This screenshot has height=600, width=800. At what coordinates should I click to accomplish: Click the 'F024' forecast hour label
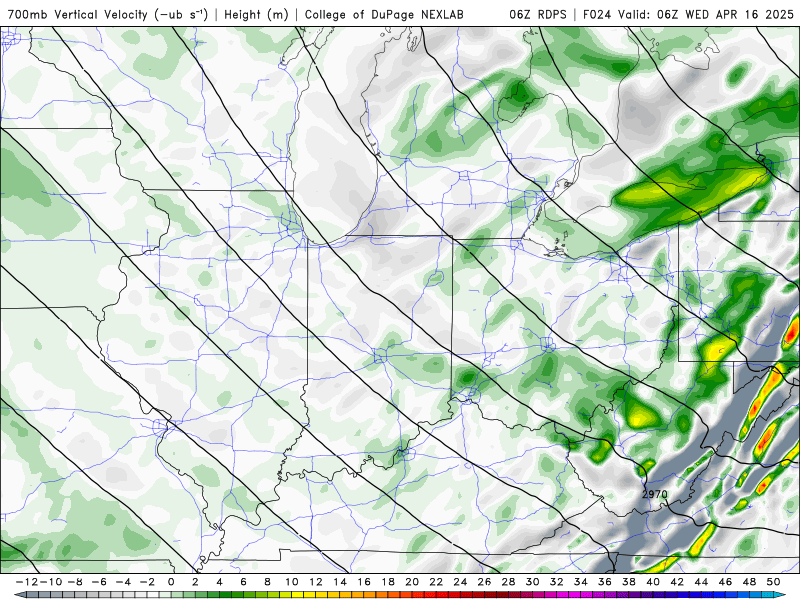pyautogui.click(x=598, y=14)
